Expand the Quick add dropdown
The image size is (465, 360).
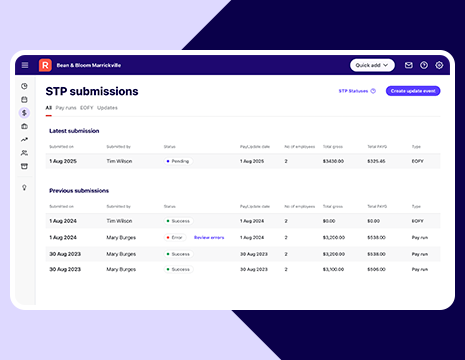tap(372, 65)
